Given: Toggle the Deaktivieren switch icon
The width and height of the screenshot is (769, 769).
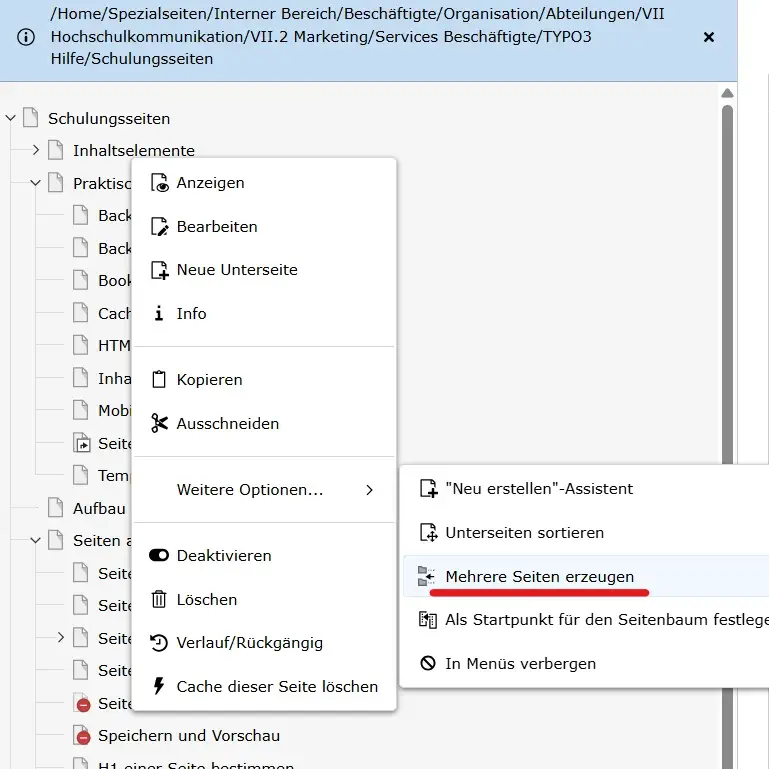Looking at the screenshot, I should tap(159, 556).
